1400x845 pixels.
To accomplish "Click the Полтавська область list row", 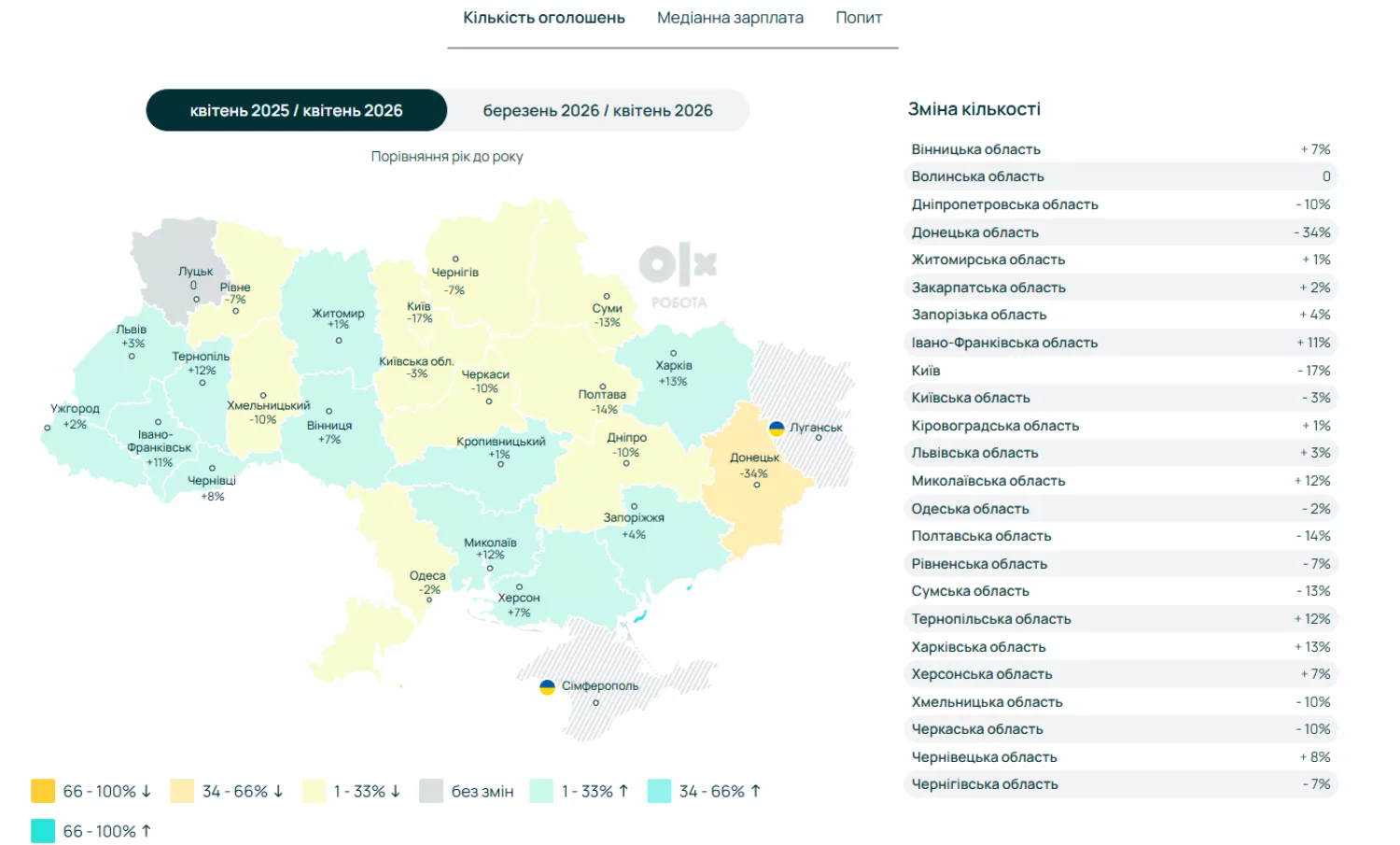I will (x=1121, y=536).
